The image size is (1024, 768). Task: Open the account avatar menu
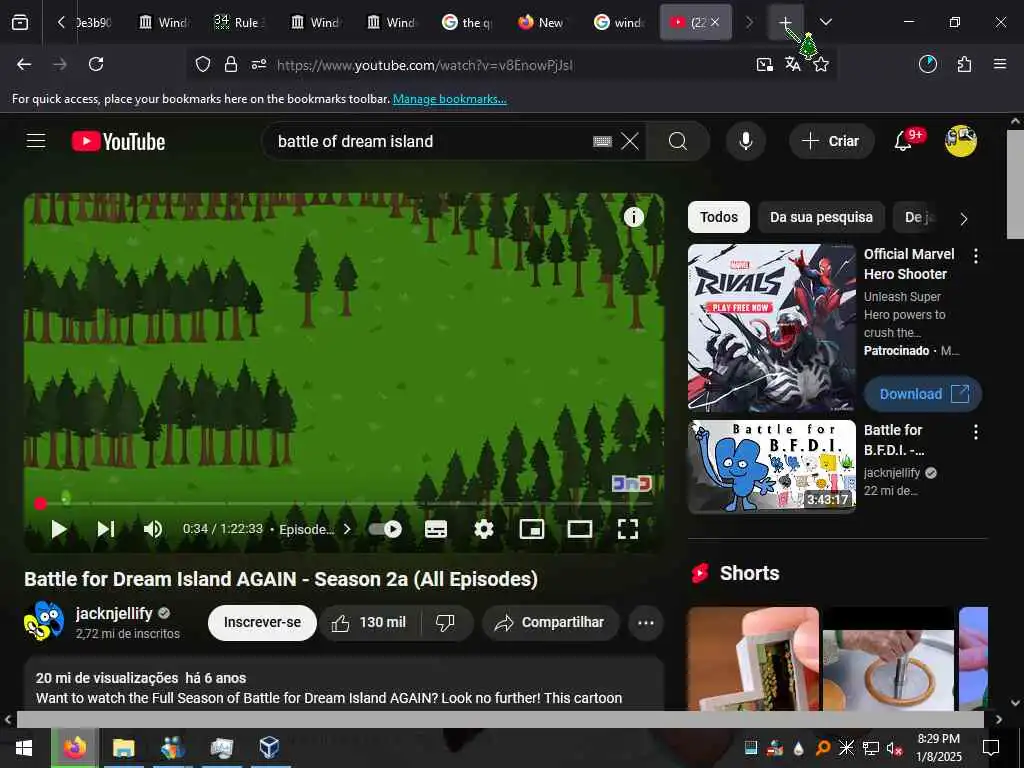point(961,141)
